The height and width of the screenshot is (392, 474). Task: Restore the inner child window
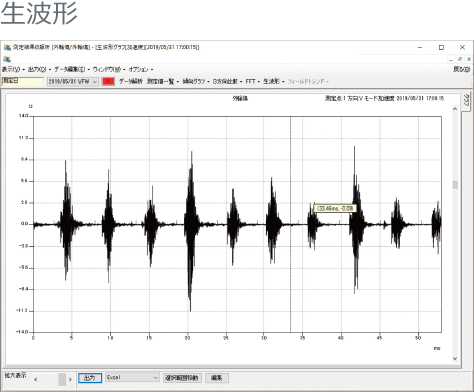(x=460, y=59)
